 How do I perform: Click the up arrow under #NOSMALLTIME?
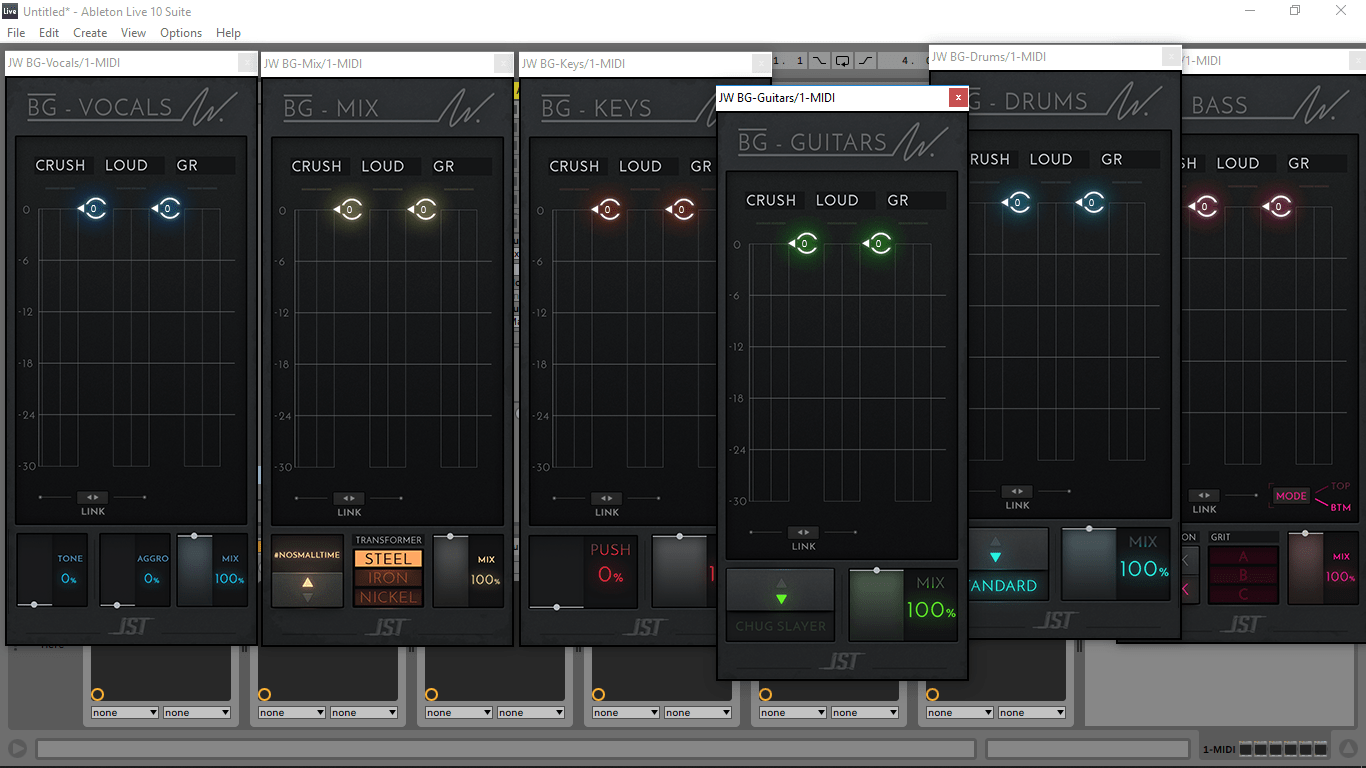(x=308, y=581)
